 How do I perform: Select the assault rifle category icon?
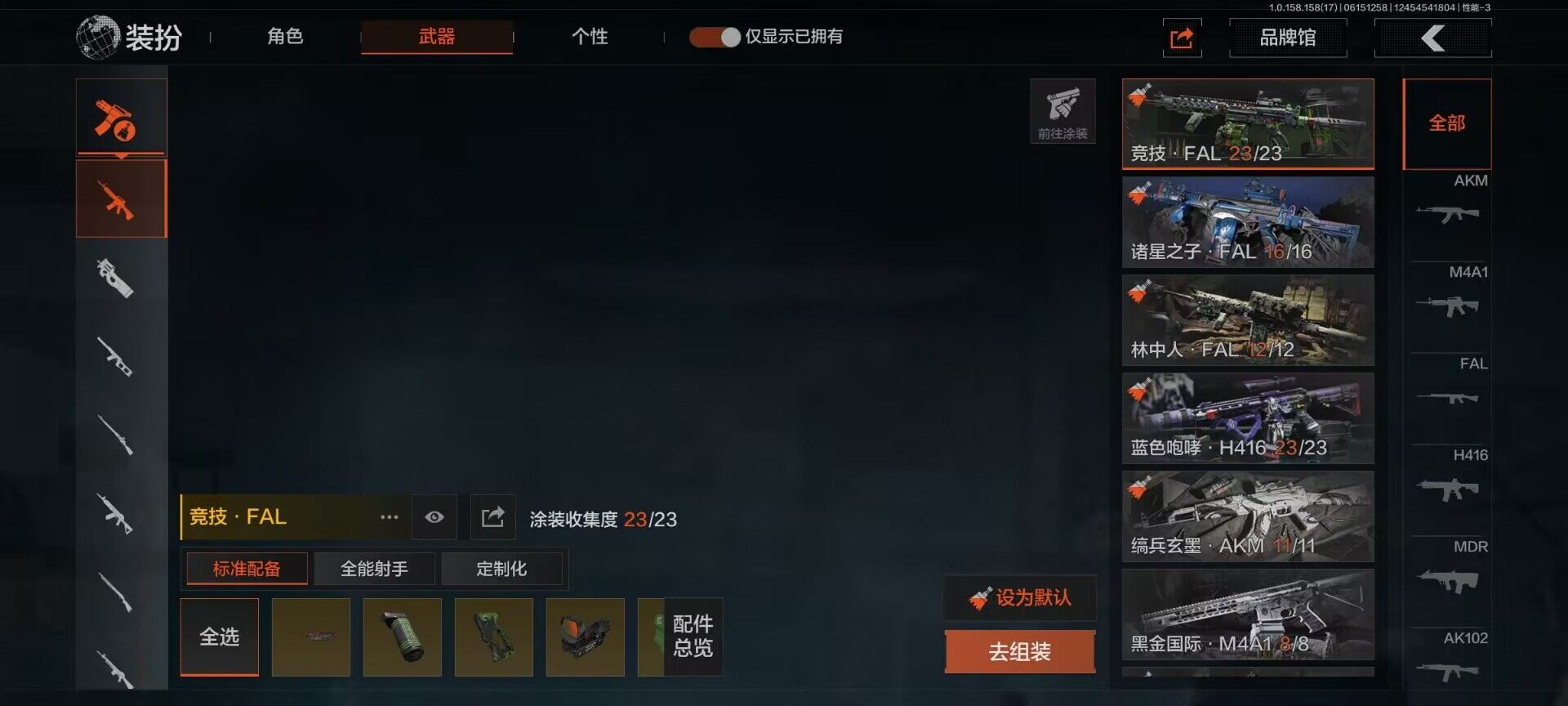click(x=121, y=199)
